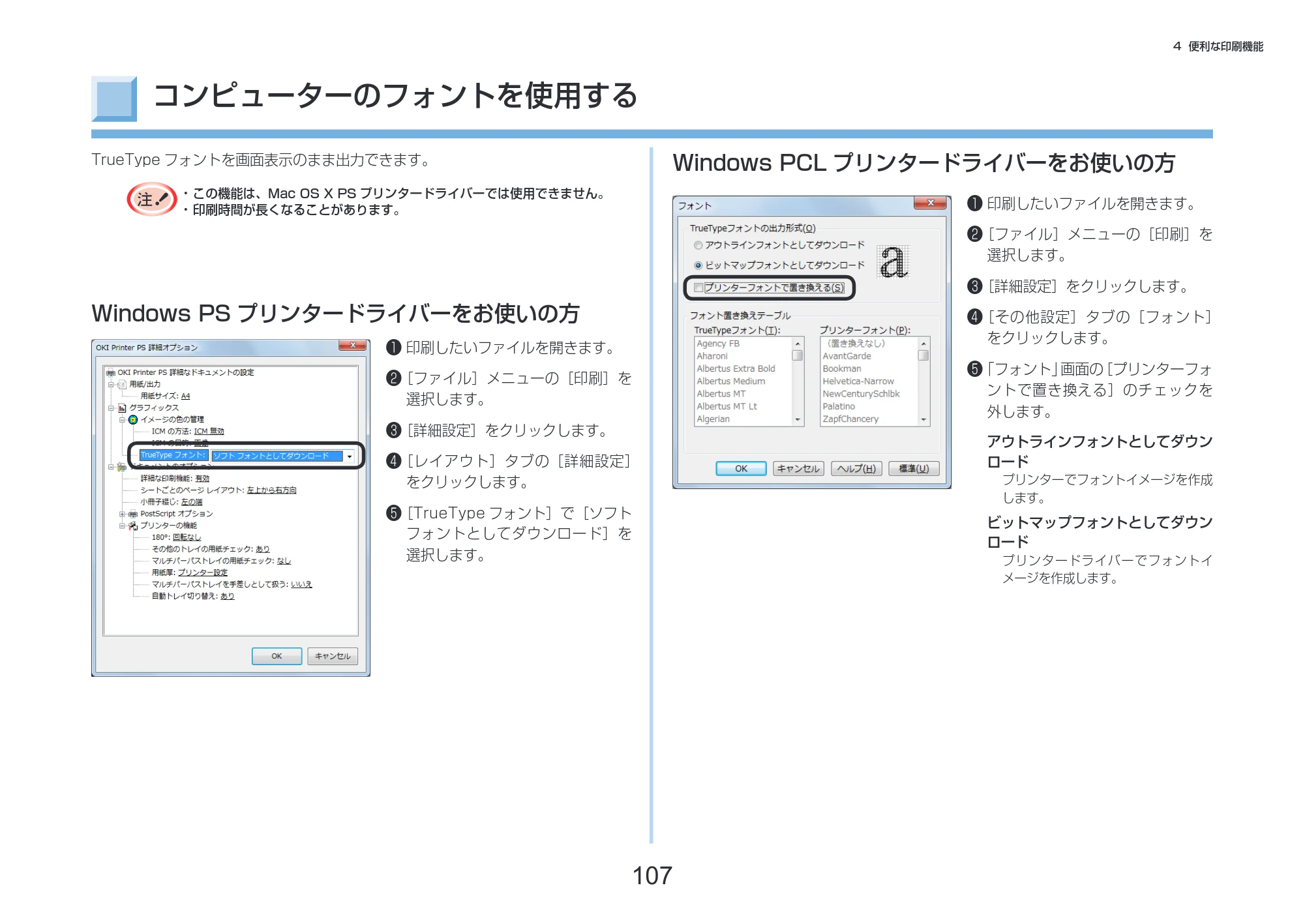Viewport: 1305px width, 924px height.
Task: Click the 標準(U) button
Action: (x=914, y=468)
